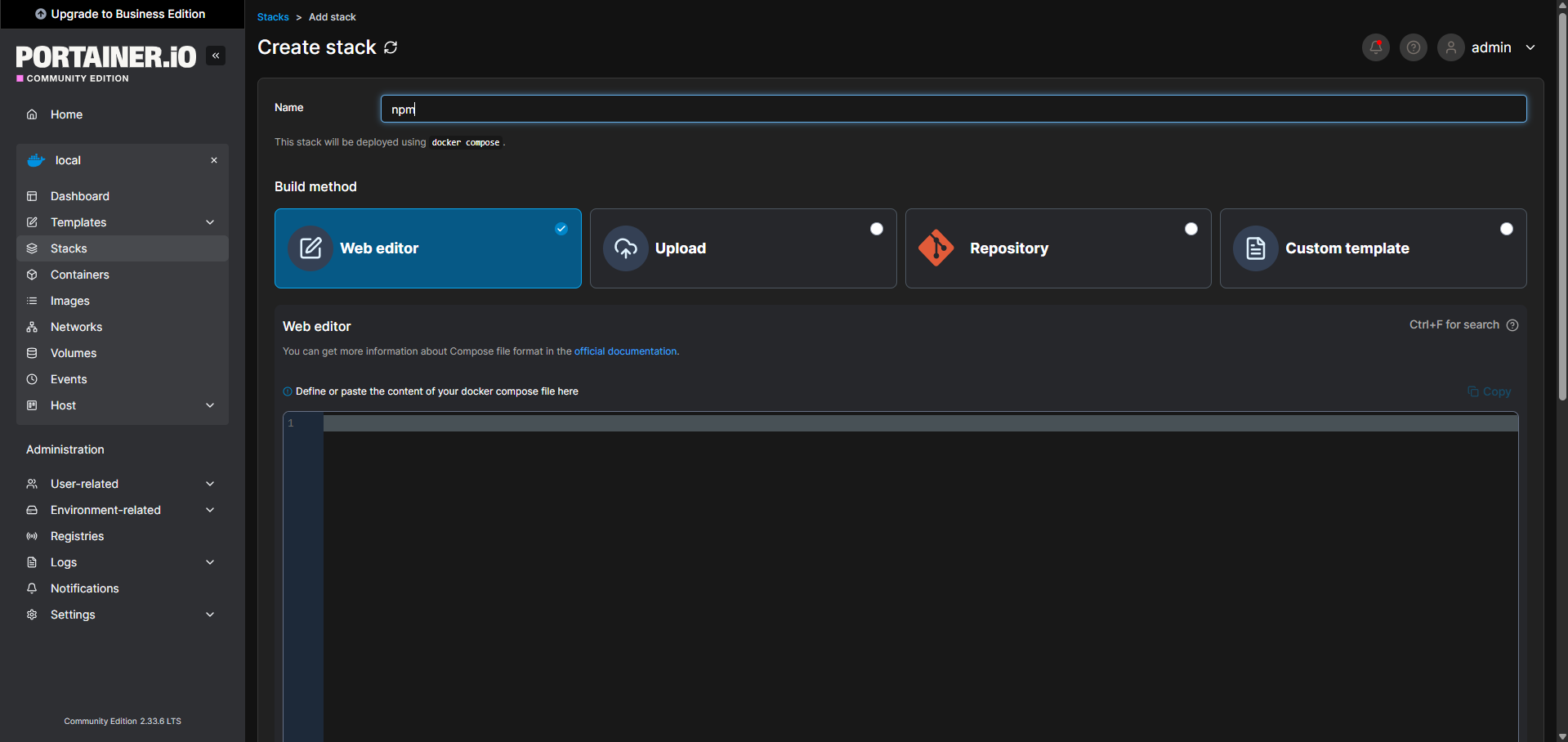Expand the Host submenu chevron

(x=210, y=405)
